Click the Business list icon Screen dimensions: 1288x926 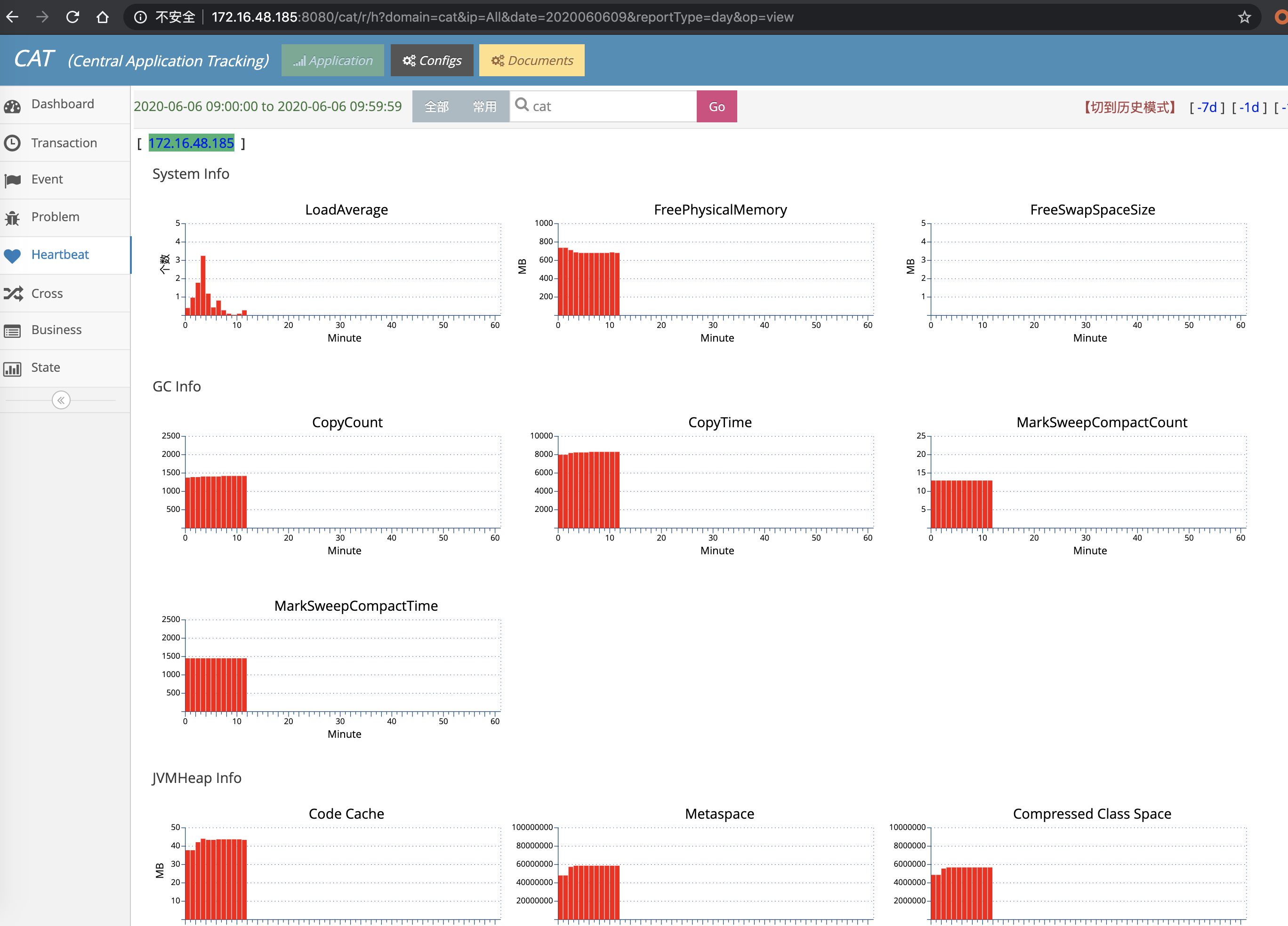click(13, 330)
